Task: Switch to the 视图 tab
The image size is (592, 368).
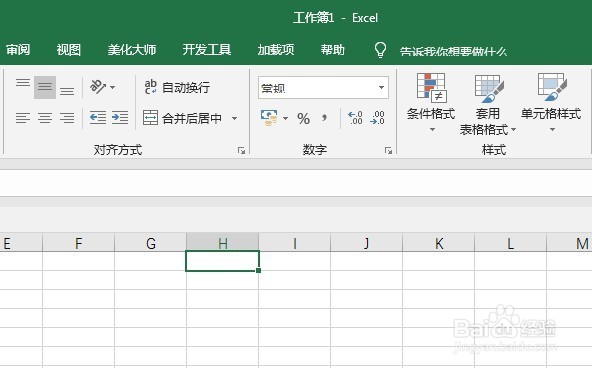Action: click(69, 50)
